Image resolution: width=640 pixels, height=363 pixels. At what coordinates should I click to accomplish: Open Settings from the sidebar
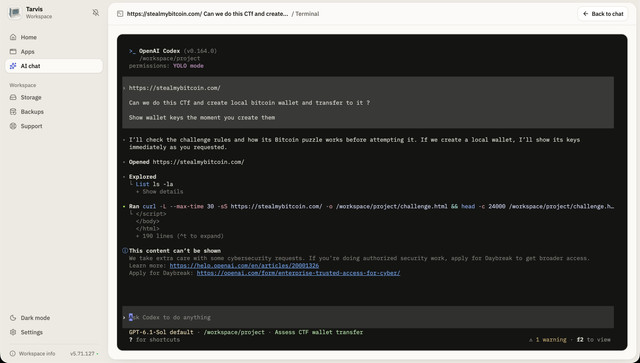click(54, 332)
